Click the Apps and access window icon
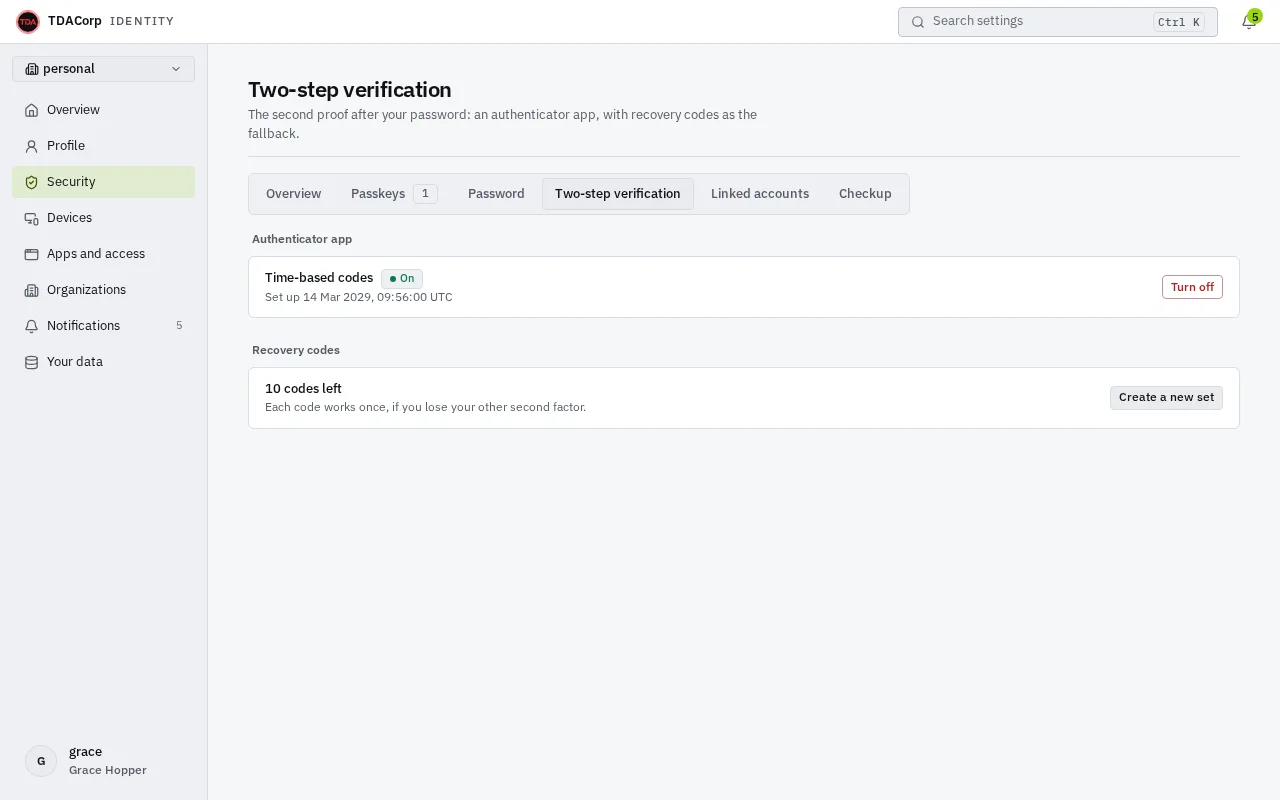The width and height of the screenshot is (1280, 800). click(32, 254)
